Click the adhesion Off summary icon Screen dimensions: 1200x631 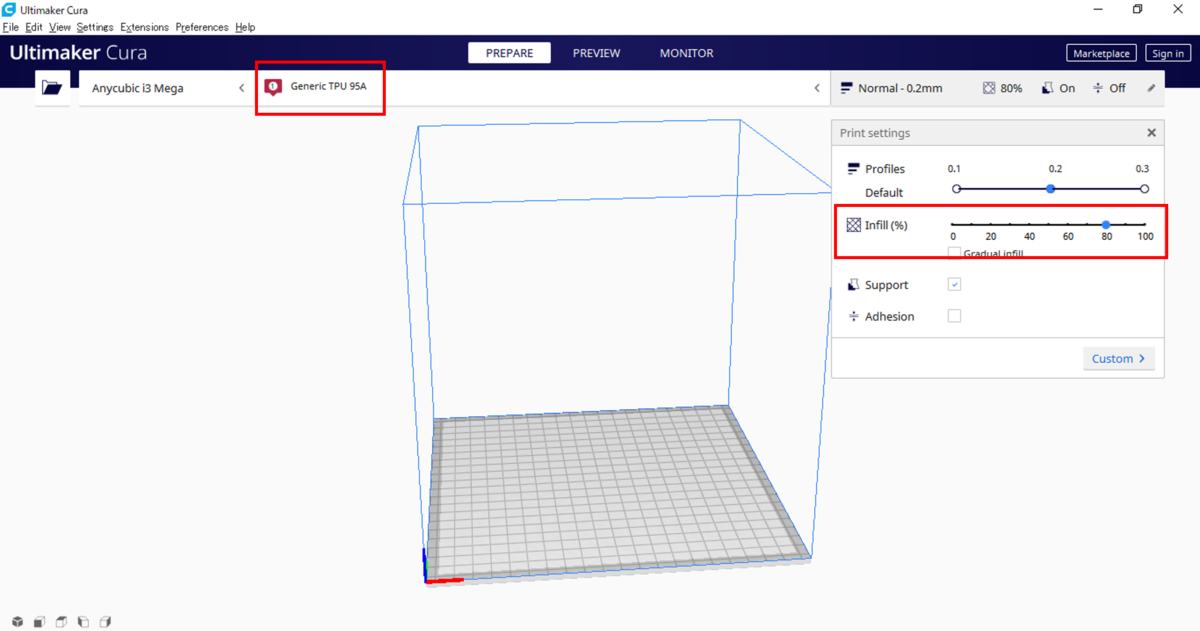coord(1098,88)
